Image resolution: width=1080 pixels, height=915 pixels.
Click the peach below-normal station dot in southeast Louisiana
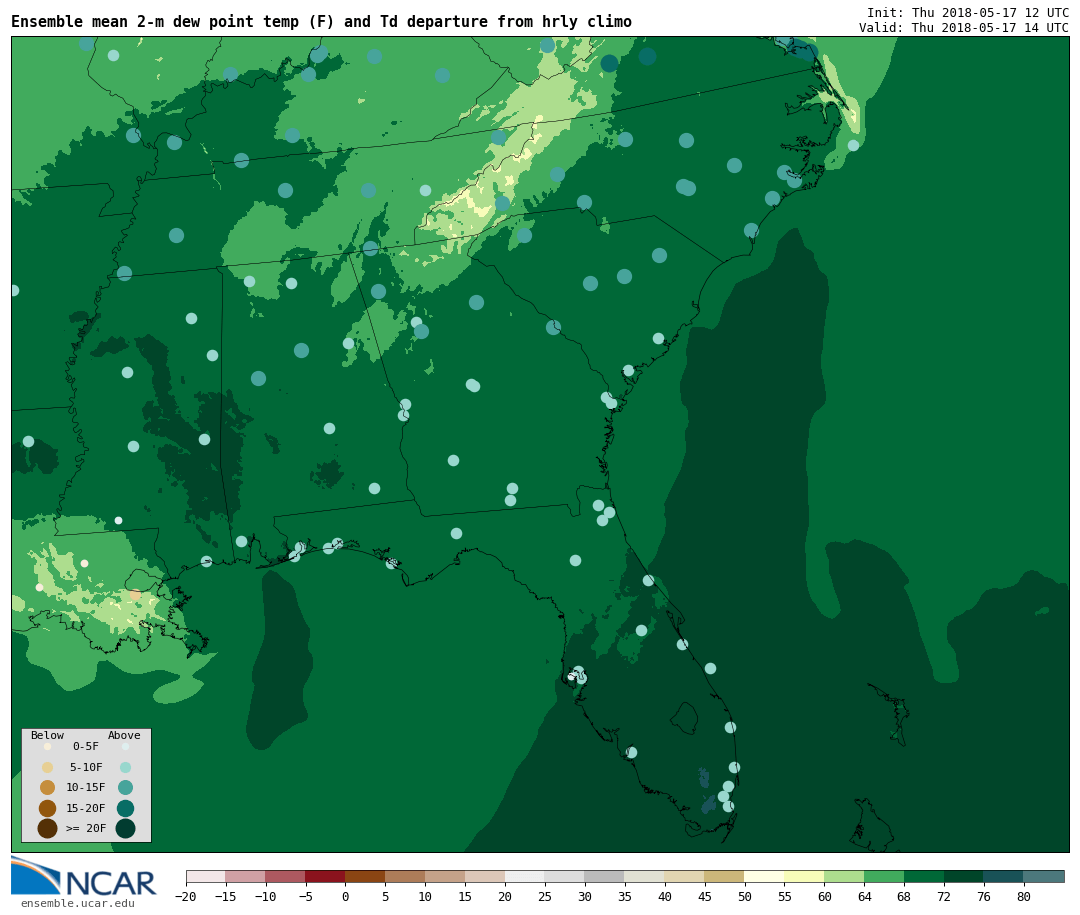pos(135,595)
